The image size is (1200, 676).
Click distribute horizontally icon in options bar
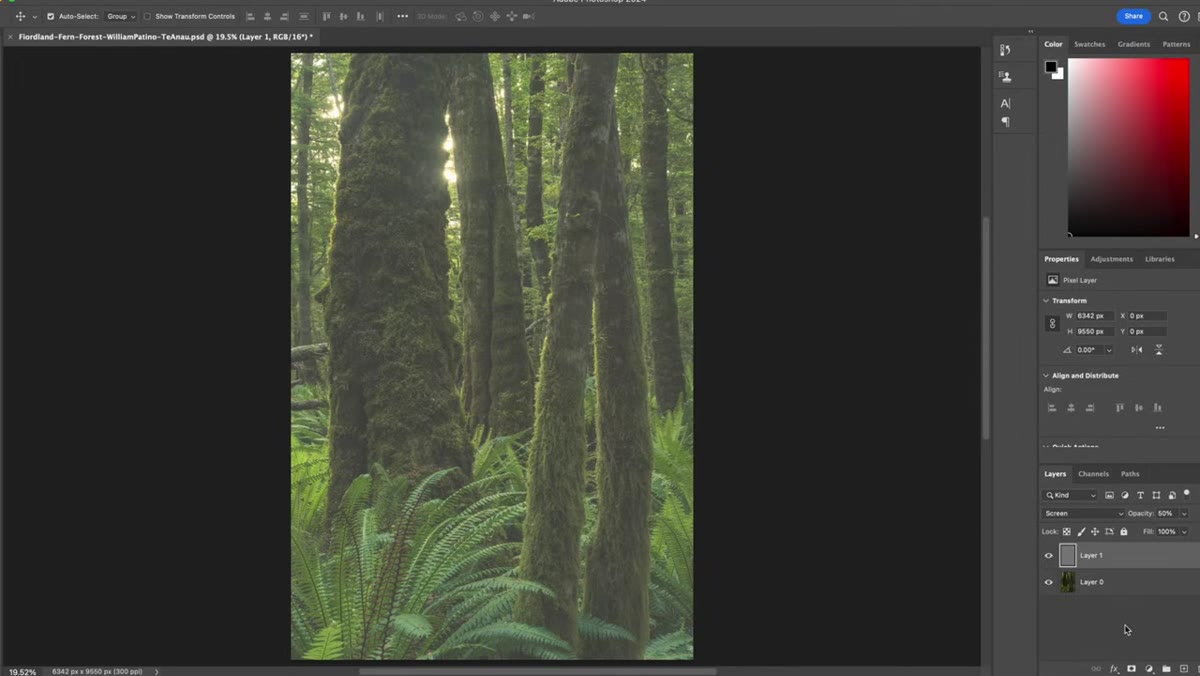[x=379, y=16]
